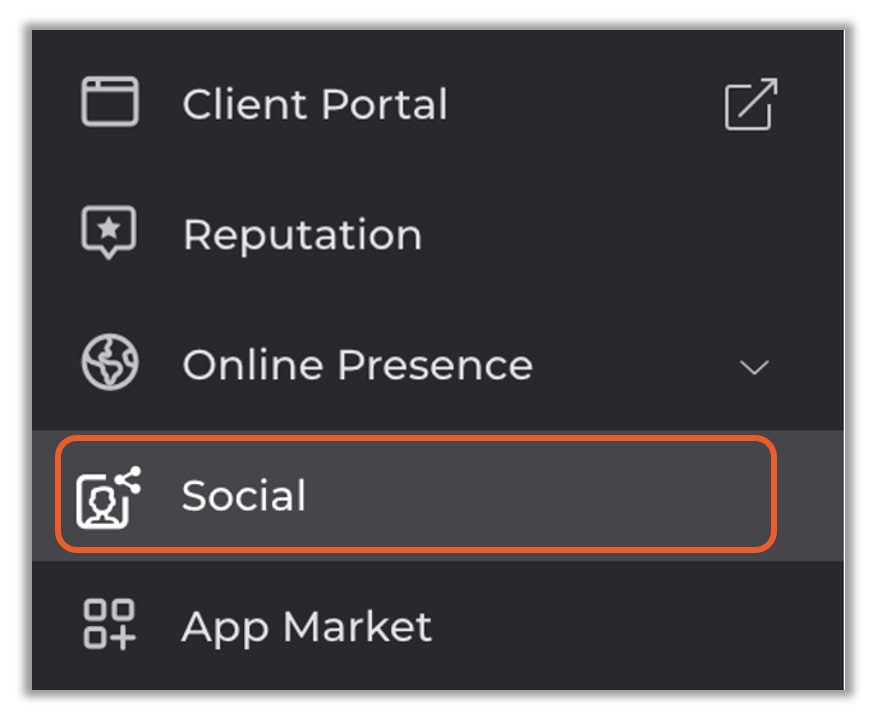Viewport: 870px width, 716px height.
Task: Click the Client Portal browser window icon
Action: [x=110, y=102]
